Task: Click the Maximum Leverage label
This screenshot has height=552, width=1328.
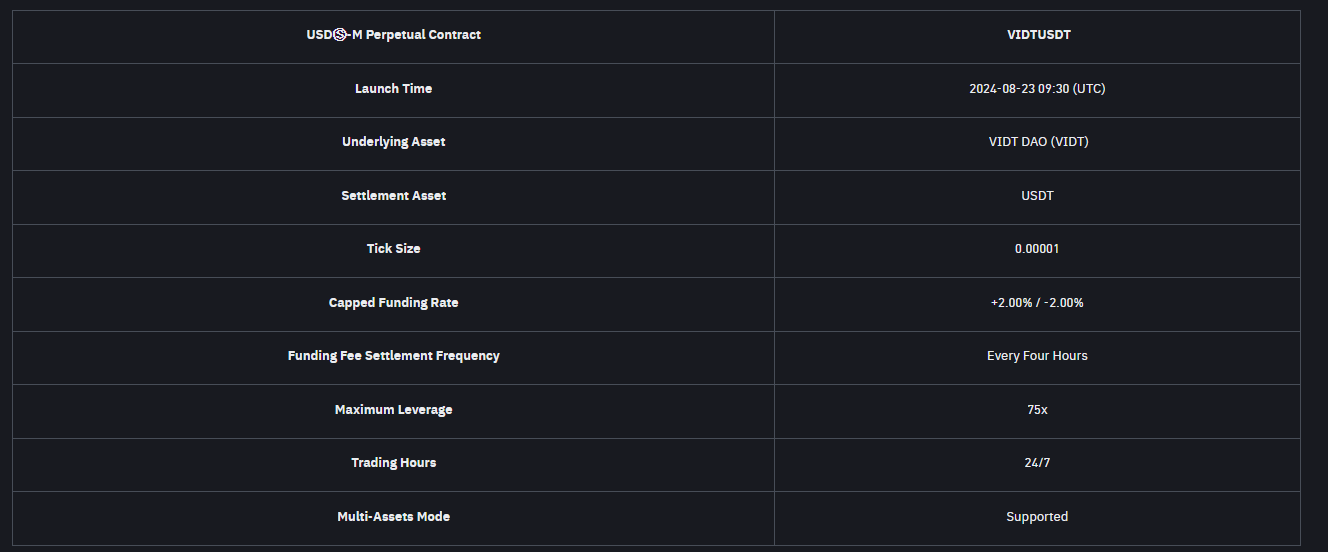Action: click(393, 410)
